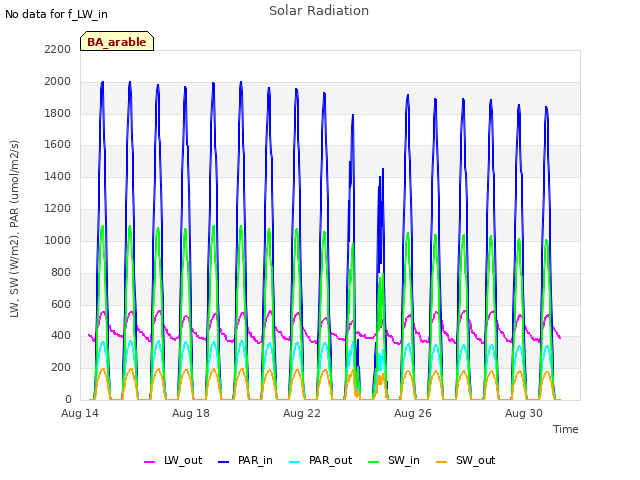Click the 800 y-axis tick label
Image resolution: width=640 pixels, height=480 pixels.
coord(61,272)
